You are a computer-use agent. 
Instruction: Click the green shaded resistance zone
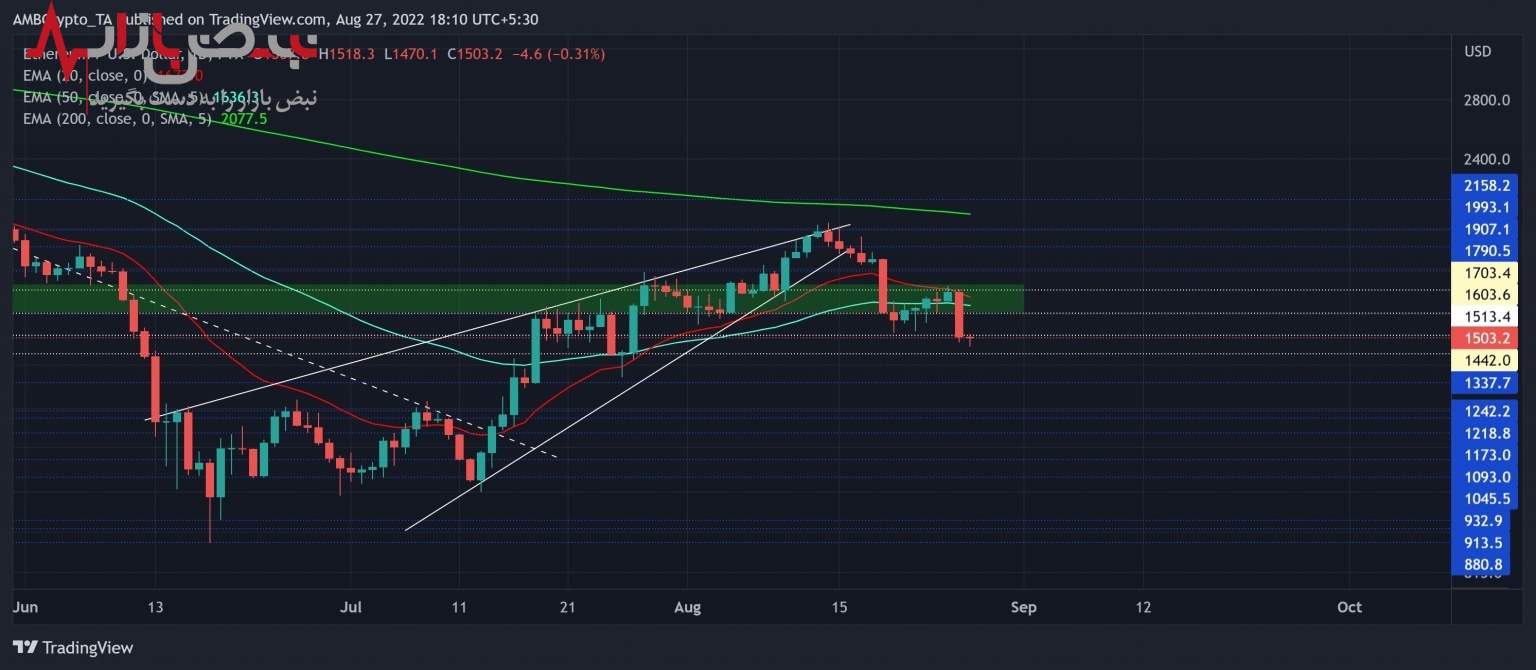pyautogui.click(x=300, y=299)
